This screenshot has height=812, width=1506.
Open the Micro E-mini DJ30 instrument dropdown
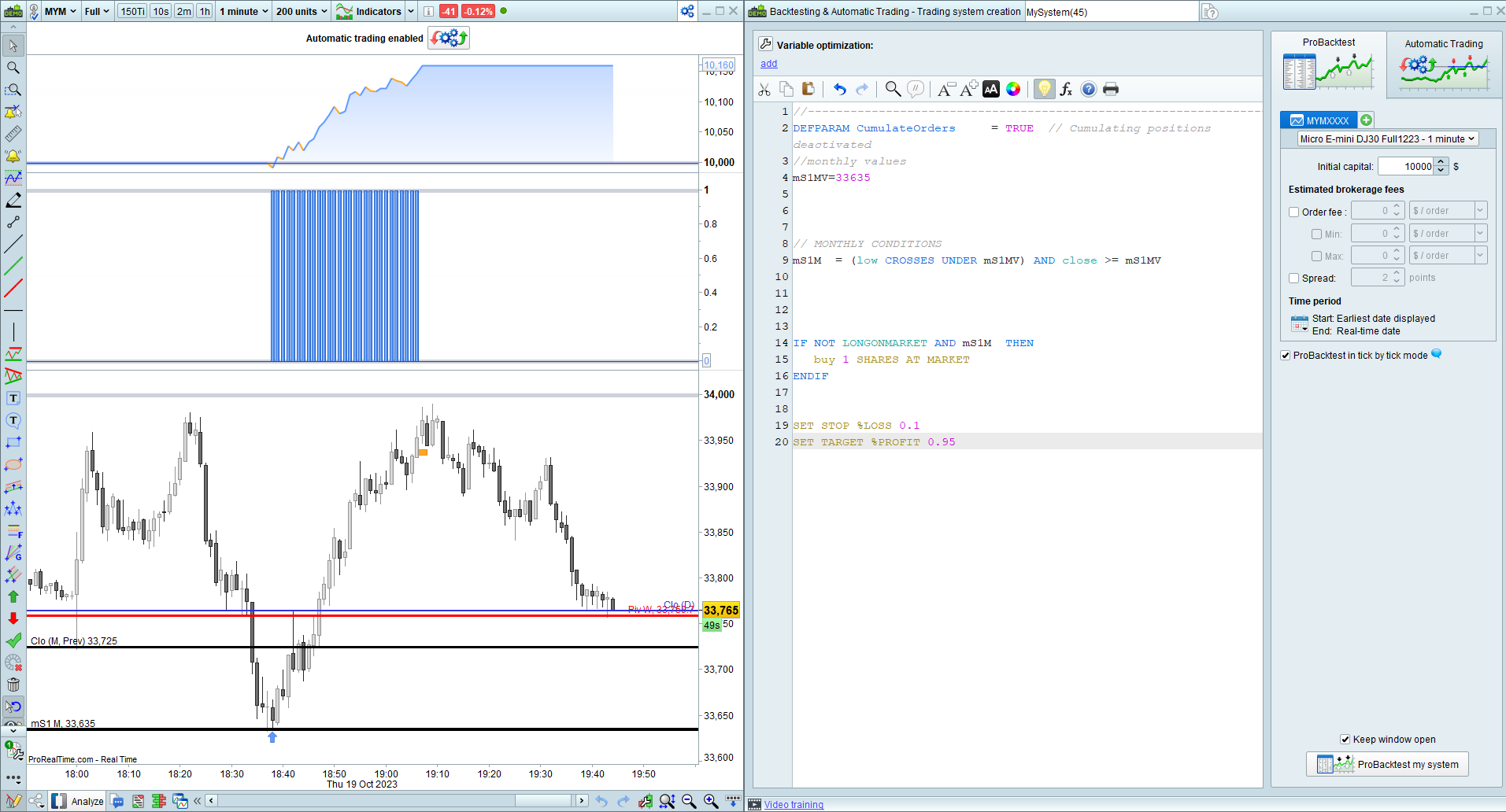tap(1388, 138)
